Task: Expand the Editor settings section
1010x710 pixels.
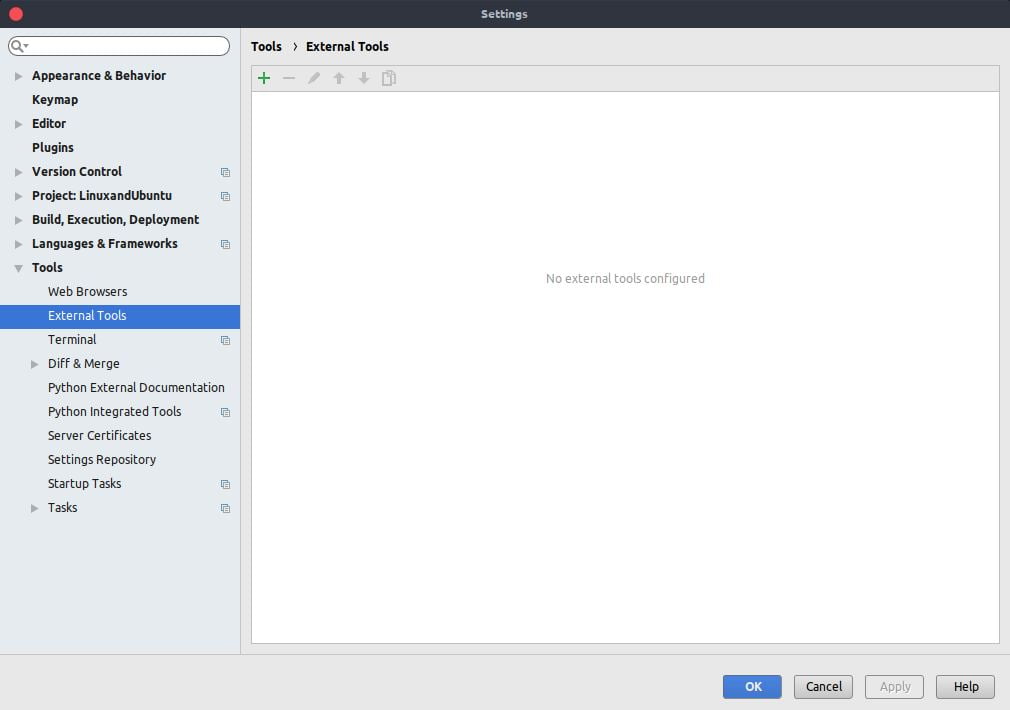Action: 17,123
